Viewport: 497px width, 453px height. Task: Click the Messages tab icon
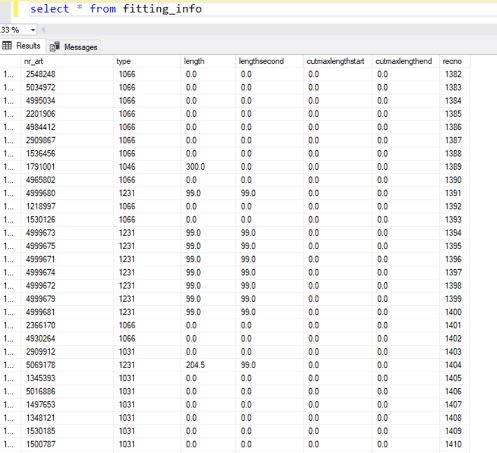55,47
